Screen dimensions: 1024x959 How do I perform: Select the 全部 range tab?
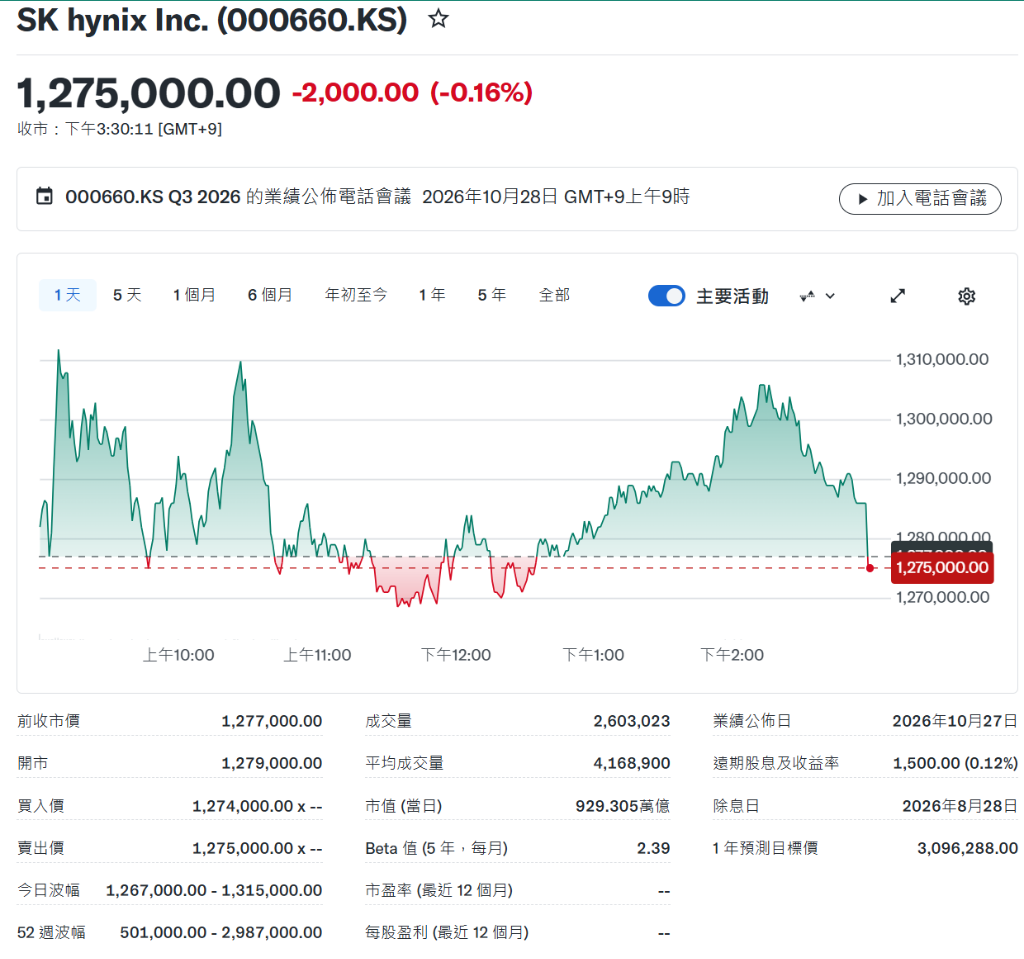pos(554,295)
